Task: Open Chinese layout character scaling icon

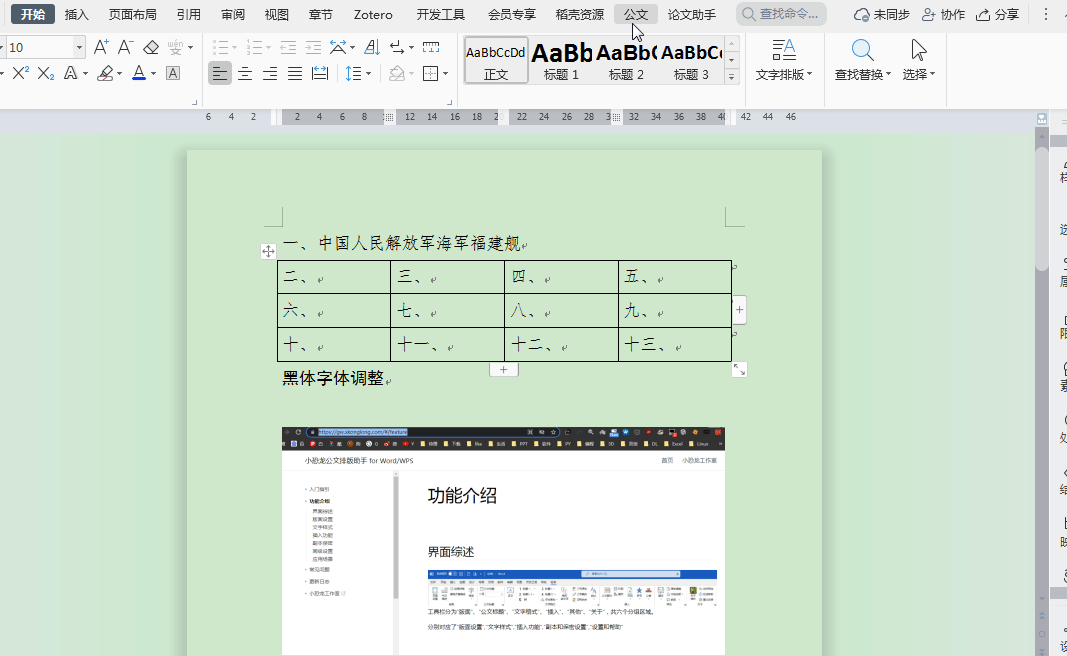Action: 338,47
